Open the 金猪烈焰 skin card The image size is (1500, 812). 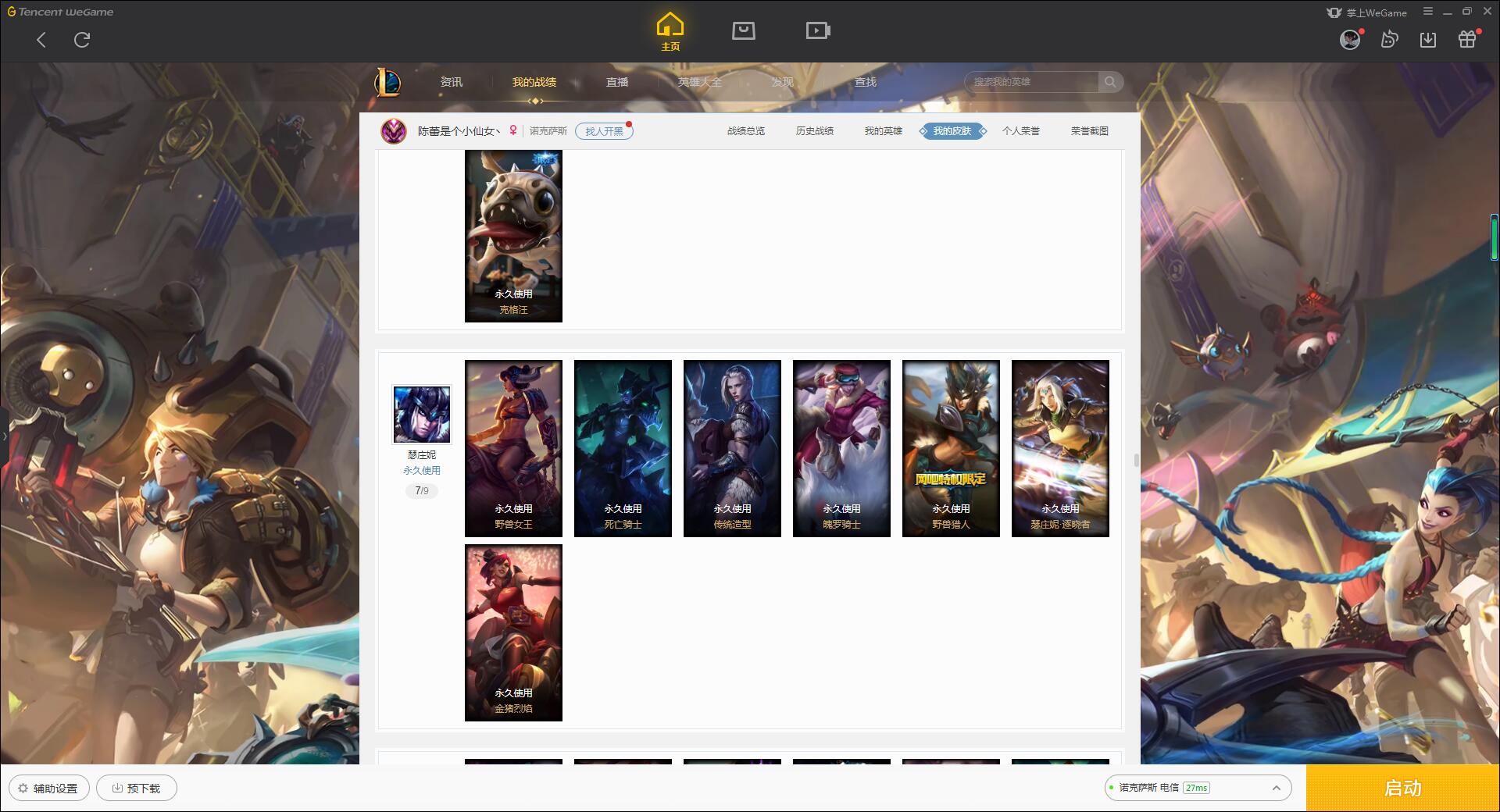(513, 632)
